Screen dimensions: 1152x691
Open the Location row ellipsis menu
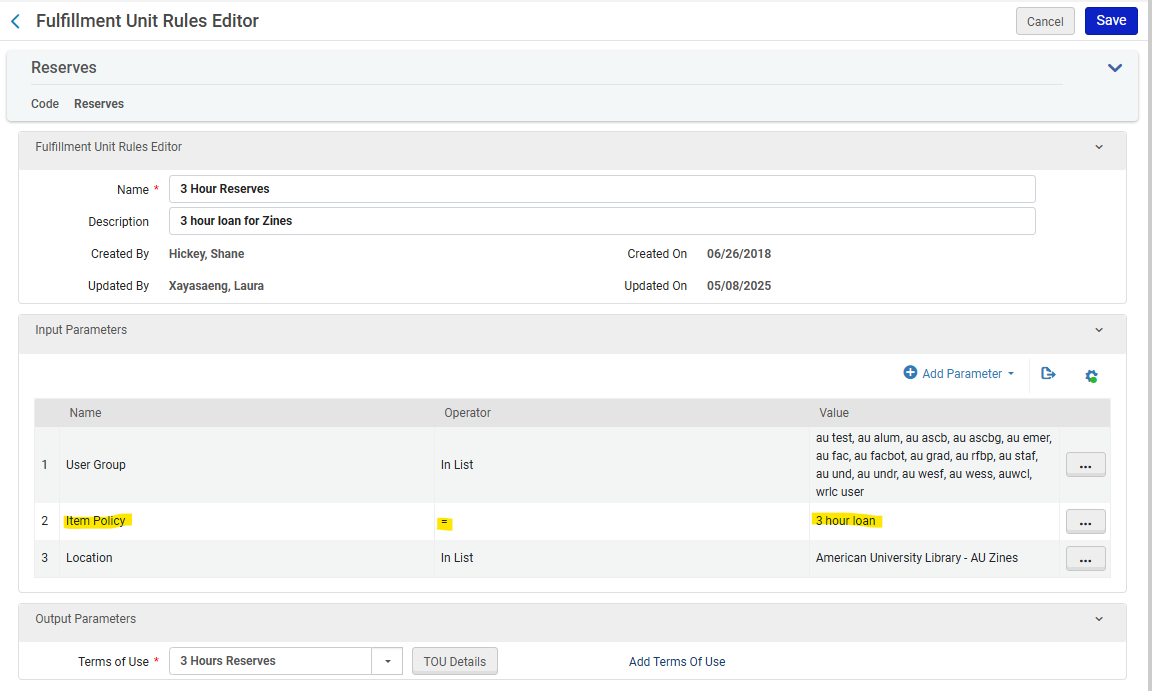(1085, 558)
